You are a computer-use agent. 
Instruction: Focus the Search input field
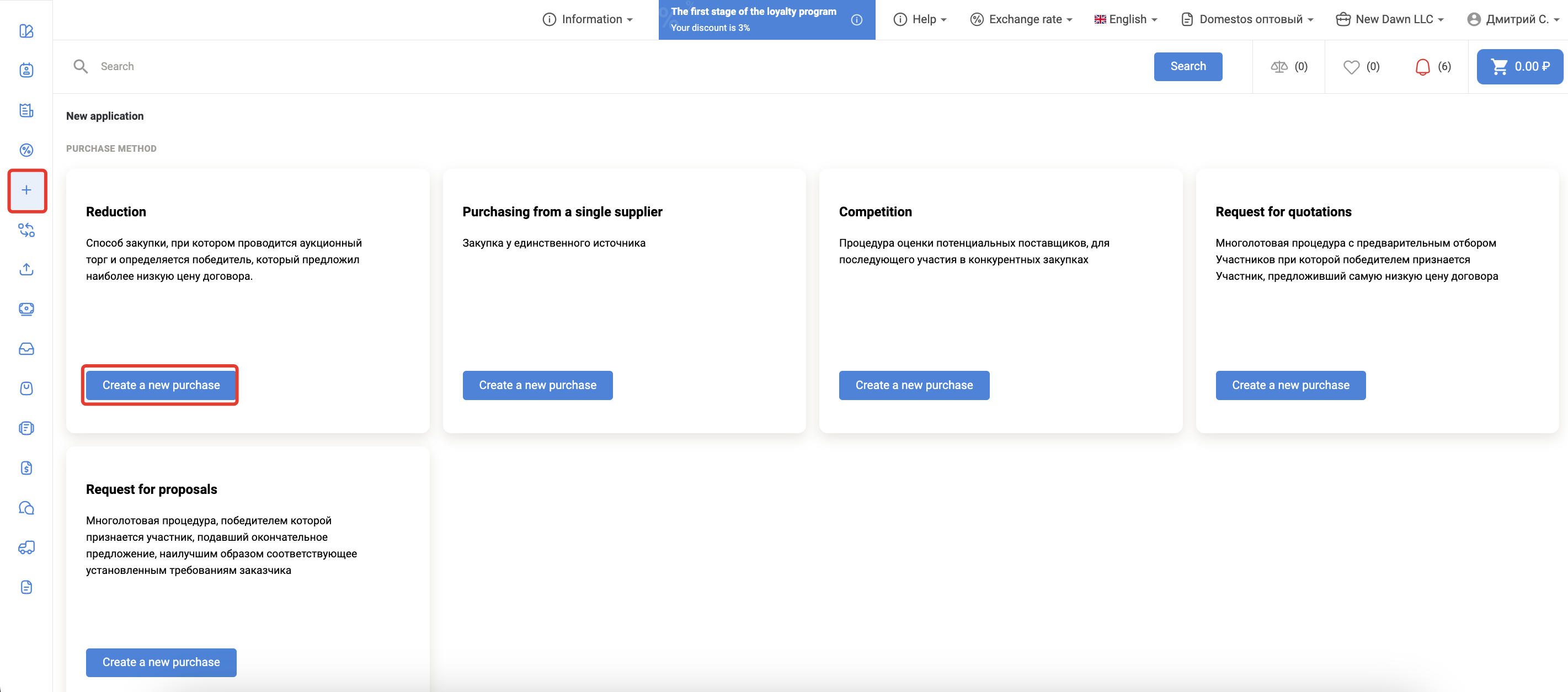pyautogui.click(x=609, y=66)
